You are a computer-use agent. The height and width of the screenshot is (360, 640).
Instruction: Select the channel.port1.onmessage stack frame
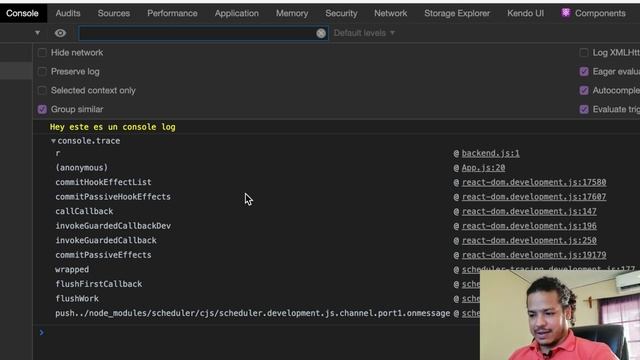click(x=253, y=313)
